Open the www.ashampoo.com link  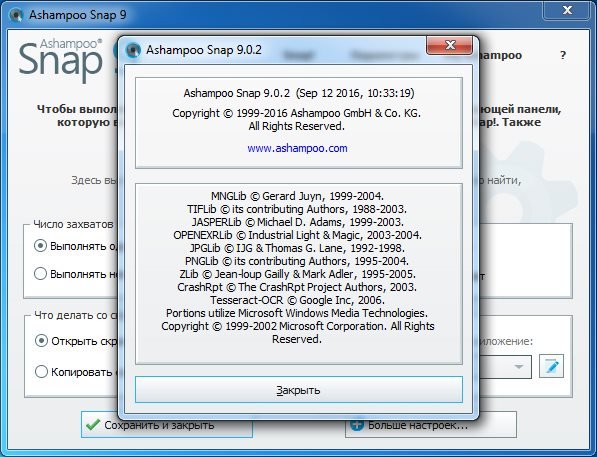point(297,148)
